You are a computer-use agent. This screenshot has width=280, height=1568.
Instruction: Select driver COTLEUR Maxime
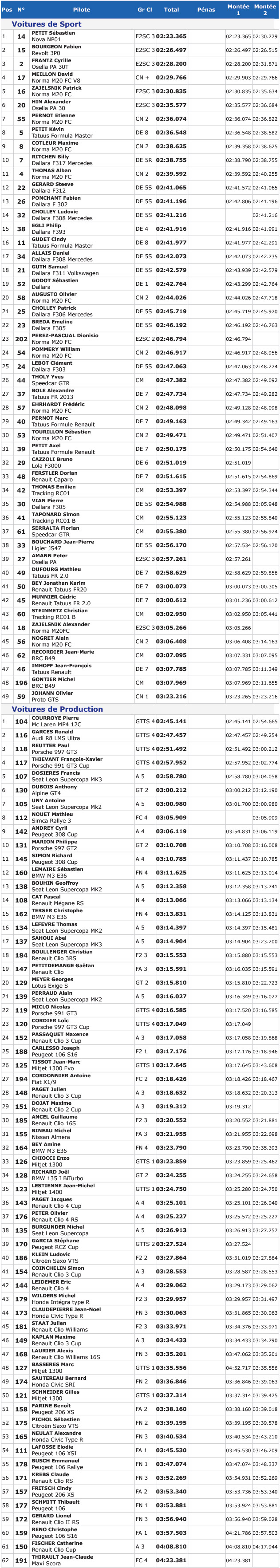55,143
